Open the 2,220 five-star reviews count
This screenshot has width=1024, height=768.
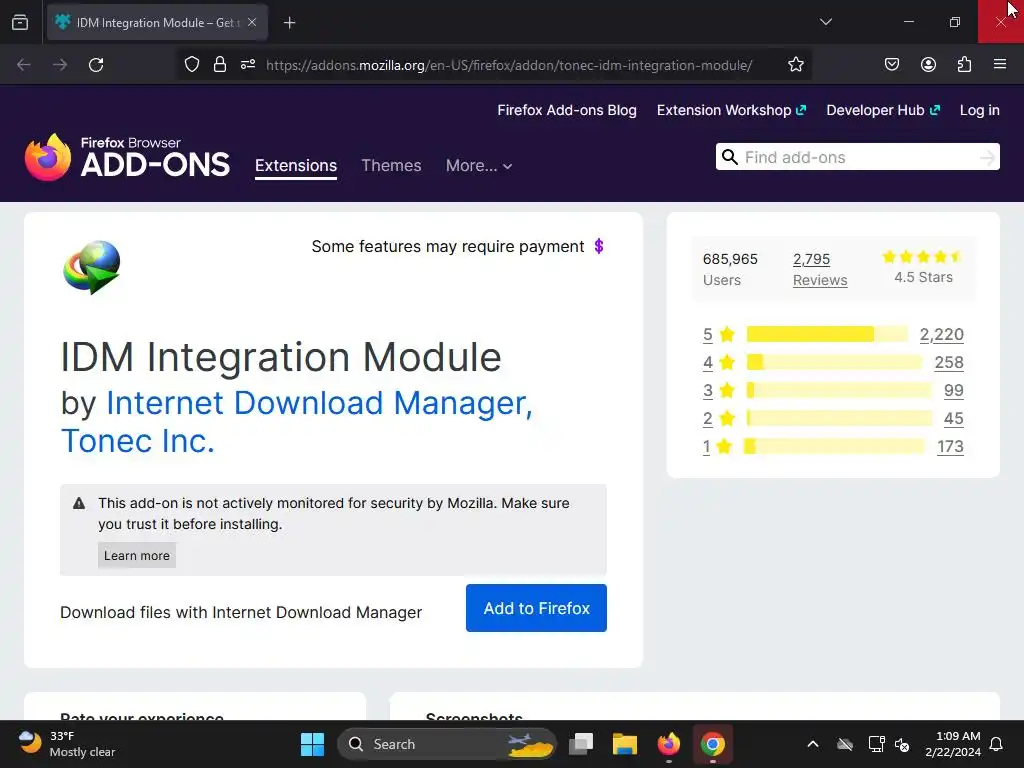coord(941,334)
